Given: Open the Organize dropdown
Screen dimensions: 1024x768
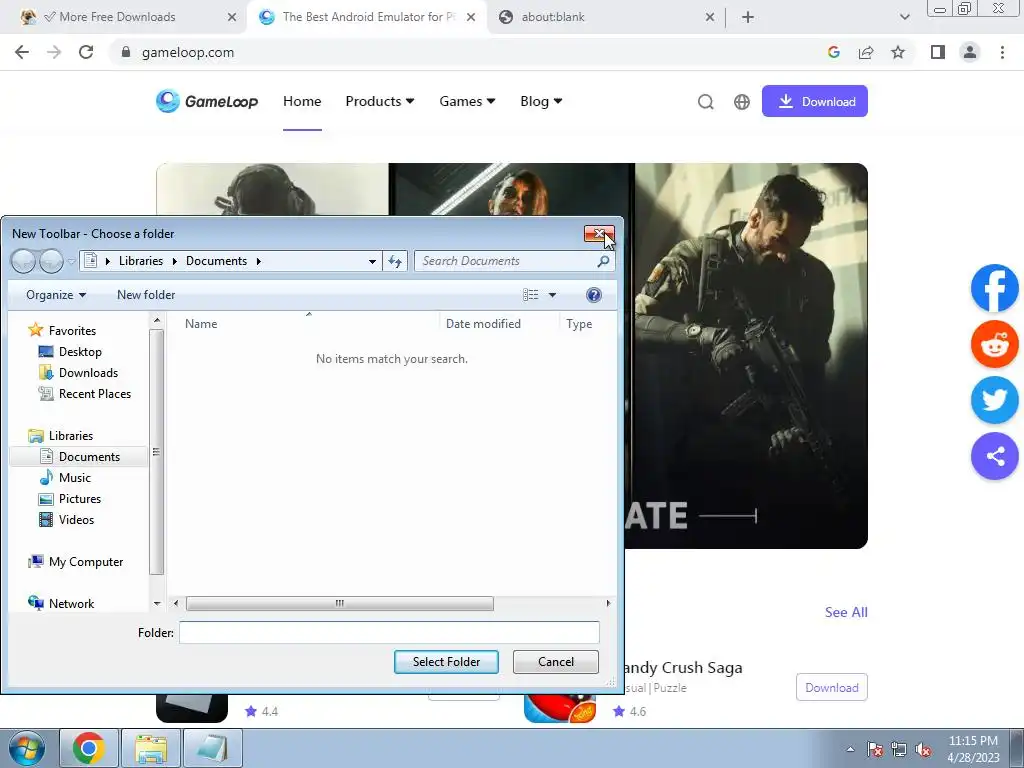Looking at the screenshot, I should [56, 295].
